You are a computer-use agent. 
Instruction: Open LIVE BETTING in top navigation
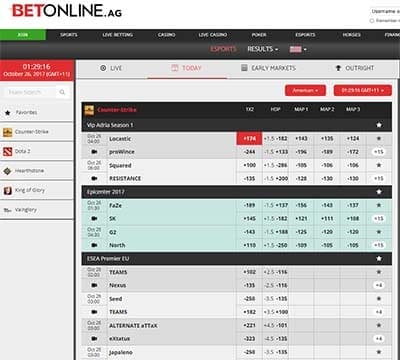pyautogui.click(x=118, y=35)
